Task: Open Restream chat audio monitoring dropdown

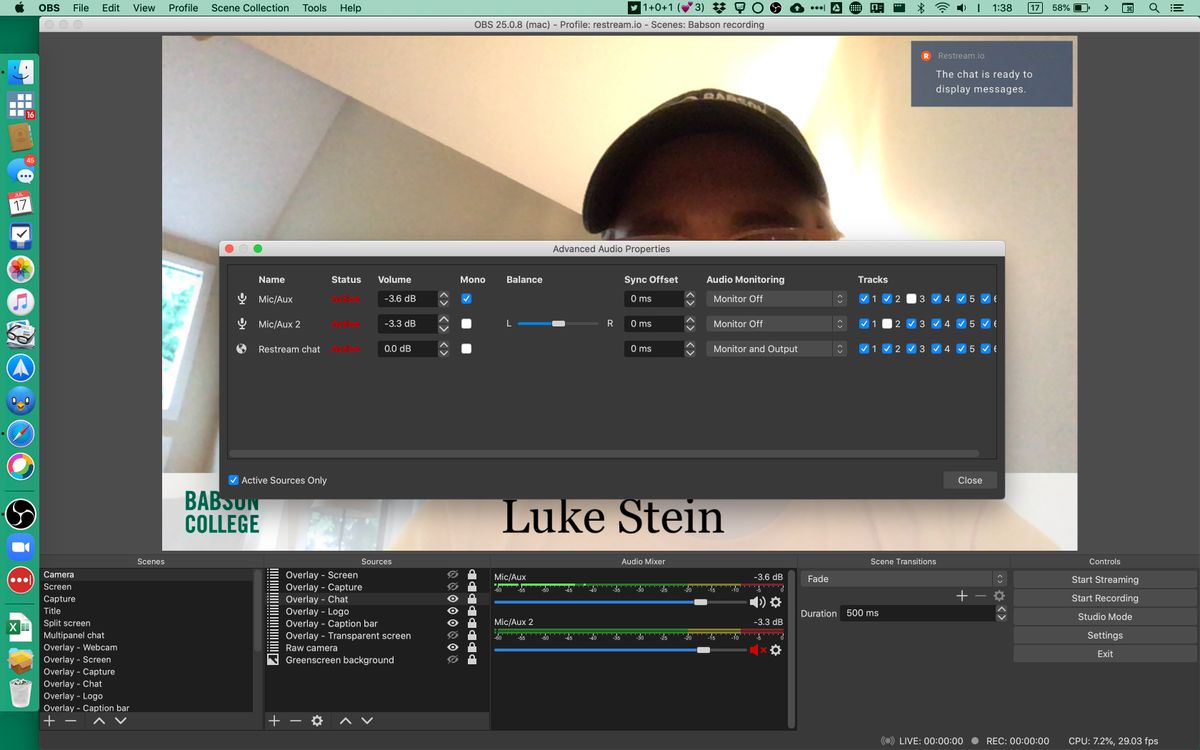Action: [x=776, y=349]
